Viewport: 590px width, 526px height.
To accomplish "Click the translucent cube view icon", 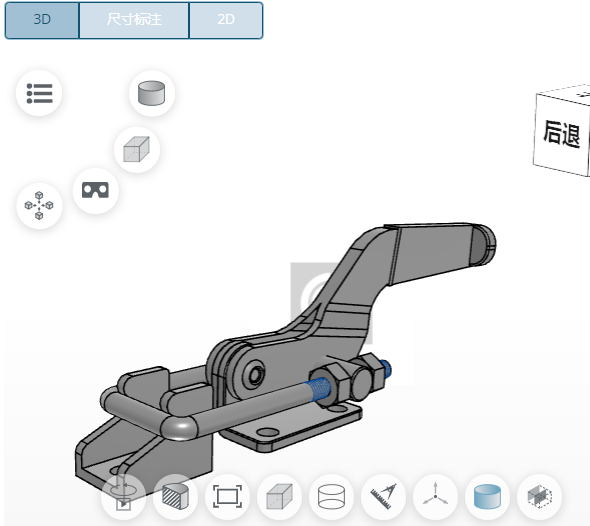I will pyautogui.click(x=137, y=150).
